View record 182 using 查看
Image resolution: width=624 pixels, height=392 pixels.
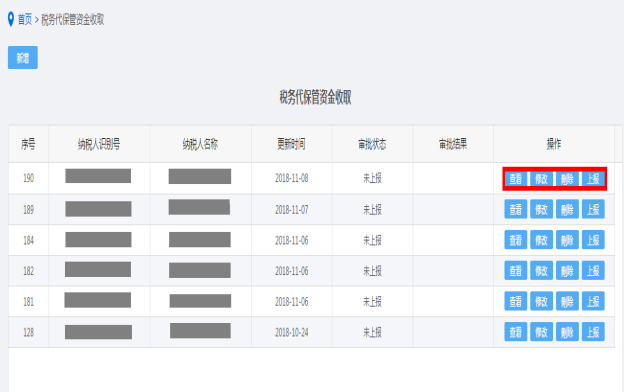tap(516, 271)
